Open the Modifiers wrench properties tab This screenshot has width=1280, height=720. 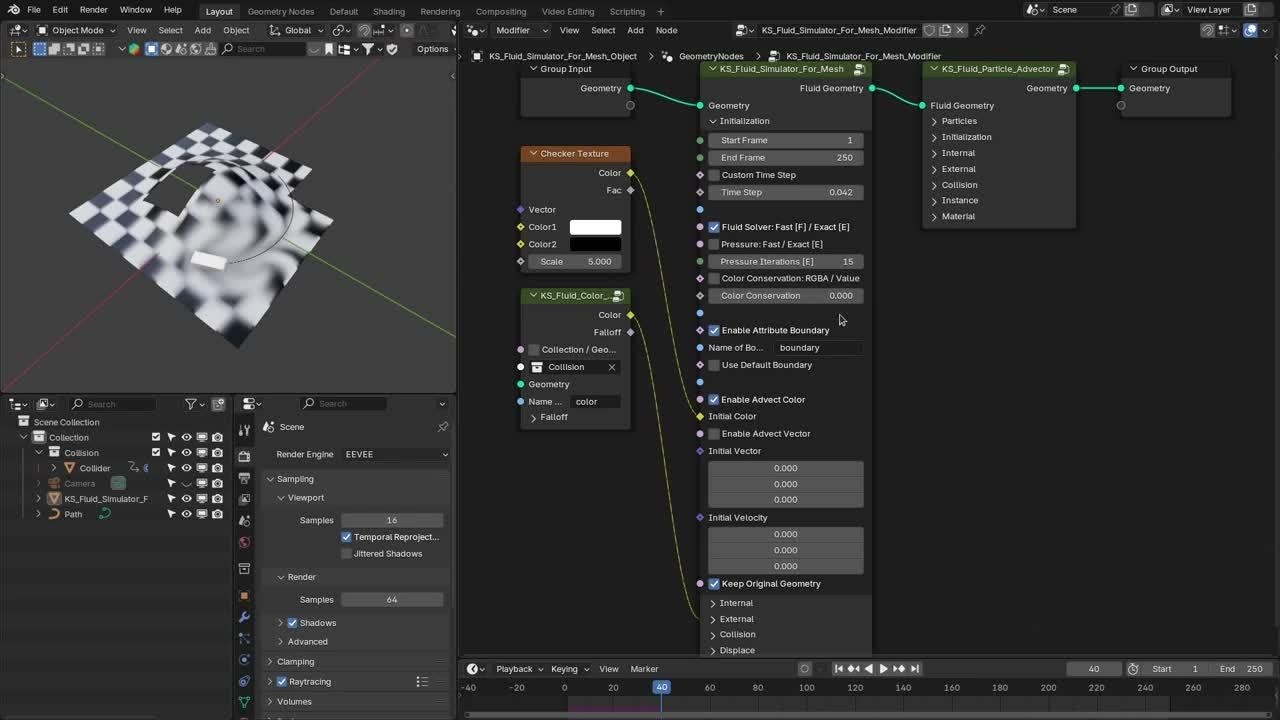(x=244, y=617)
